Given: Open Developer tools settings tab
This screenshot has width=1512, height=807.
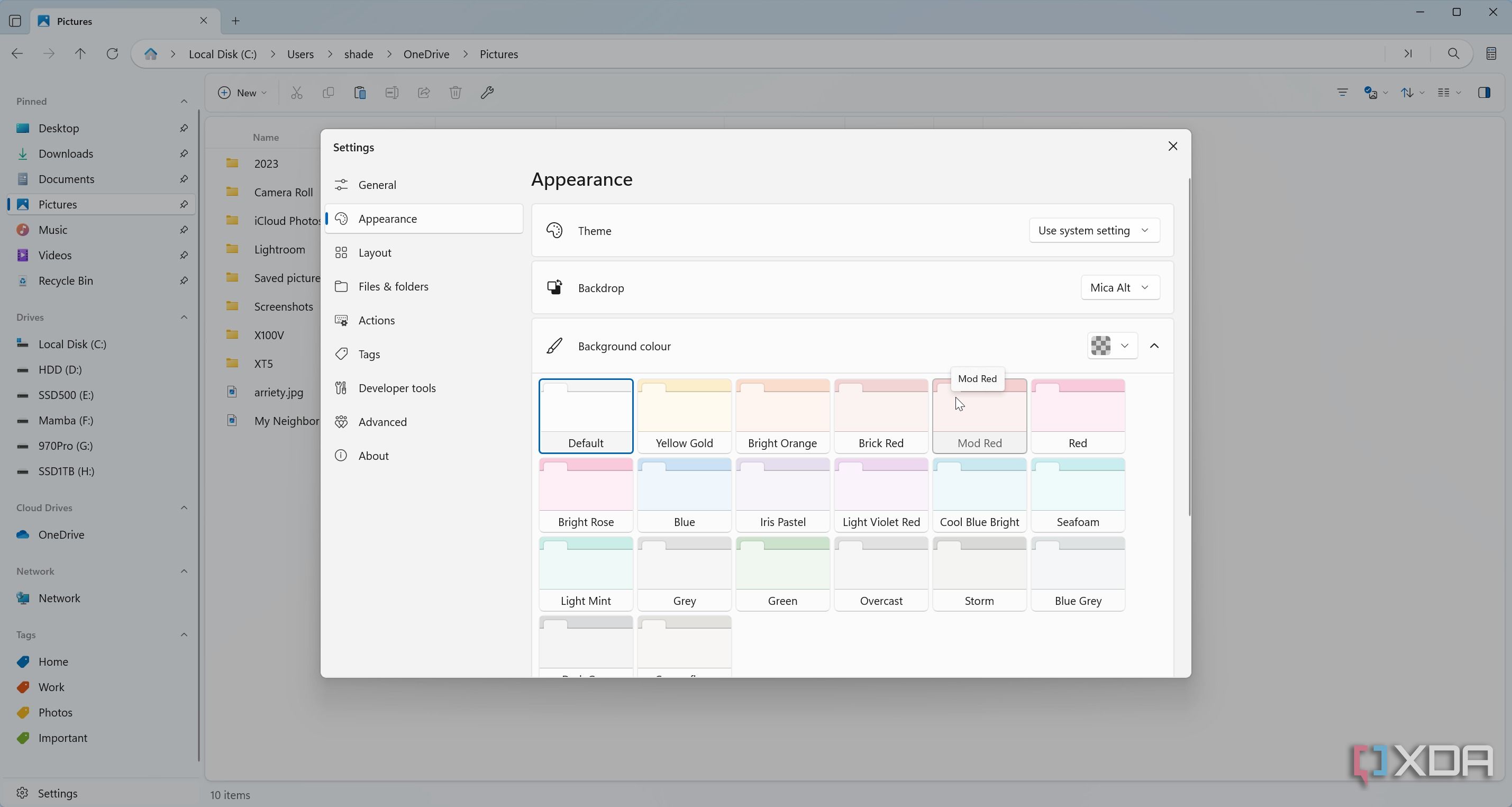Looking at the screenshot, I should [424, 388].
